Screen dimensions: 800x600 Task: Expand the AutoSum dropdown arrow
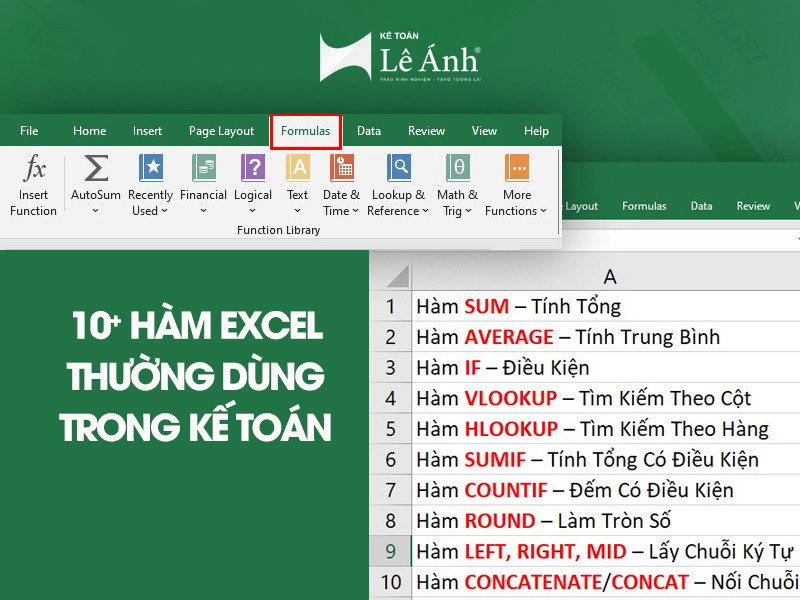(x=96, y=211)
